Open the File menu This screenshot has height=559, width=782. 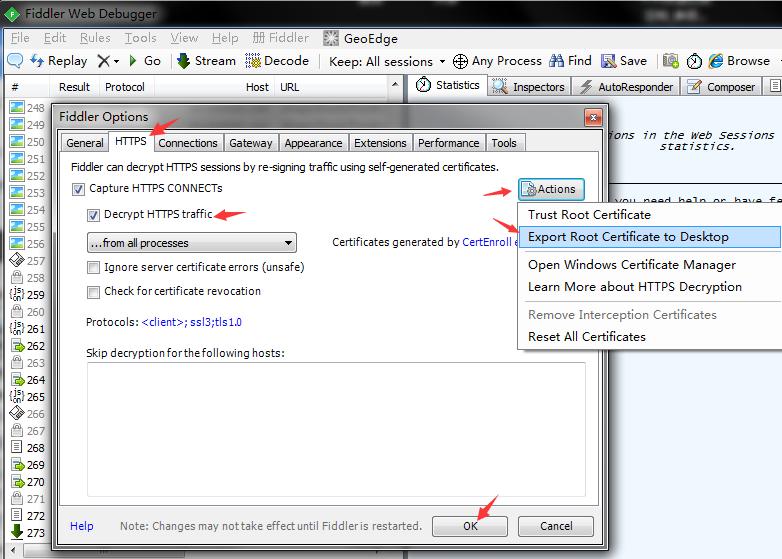pos(20,38)
